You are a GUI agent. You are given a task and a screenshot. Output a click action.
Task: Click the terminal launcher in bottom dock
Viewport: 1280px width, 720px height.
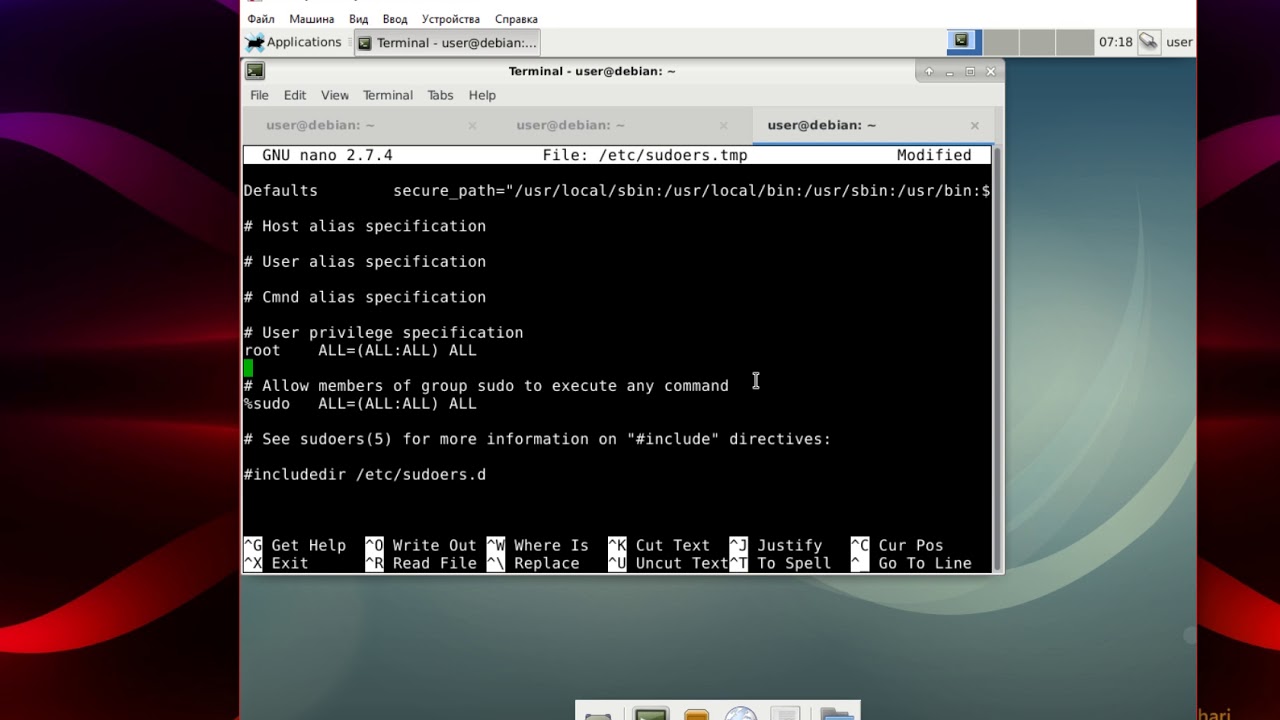651,713
